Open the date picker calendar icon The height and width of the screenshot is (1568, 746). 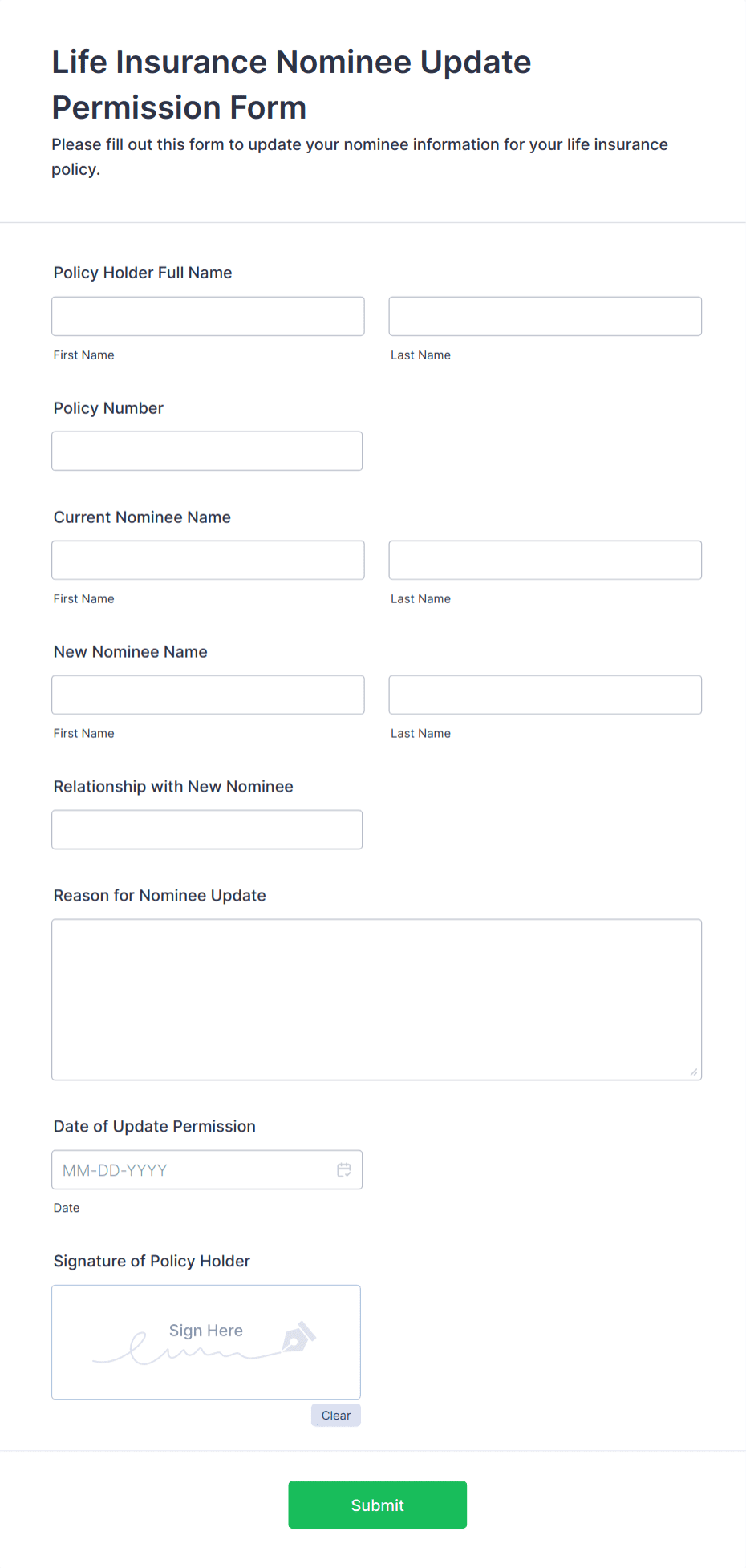[x=344, y=1169]
